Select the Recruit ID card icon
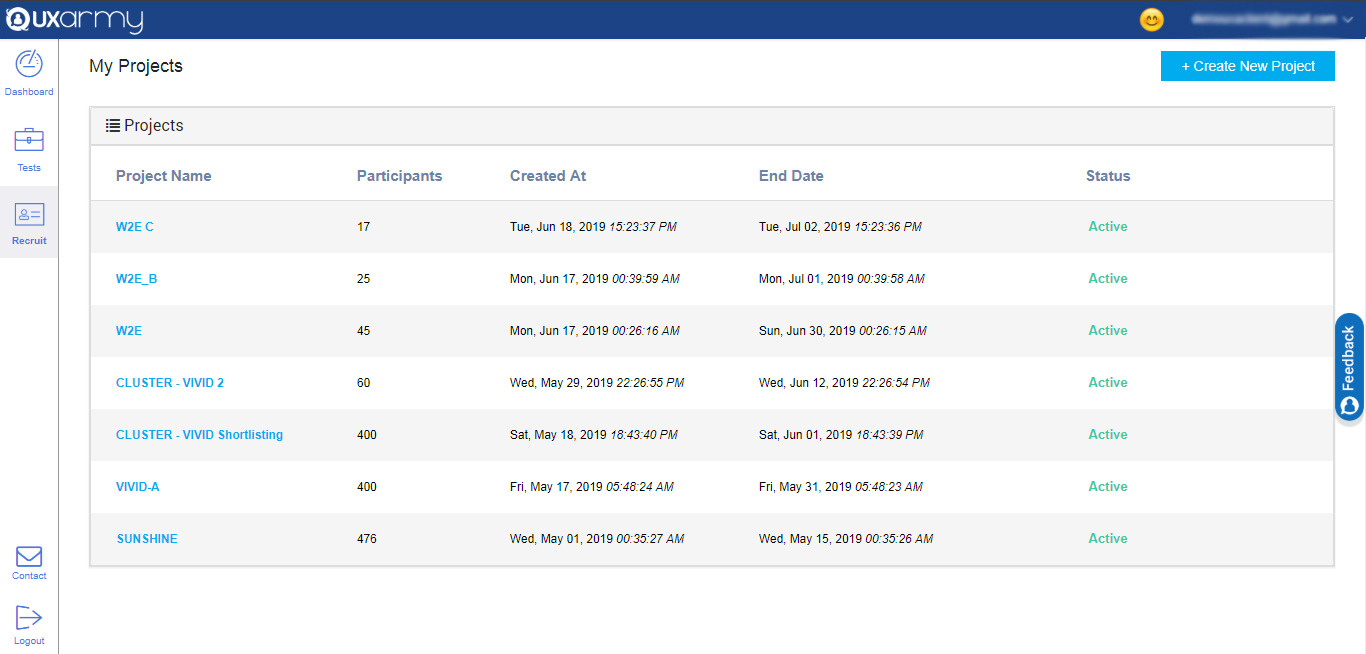Image resolution: width=1366 pixels, height=654 pixels. coord(29,214)
